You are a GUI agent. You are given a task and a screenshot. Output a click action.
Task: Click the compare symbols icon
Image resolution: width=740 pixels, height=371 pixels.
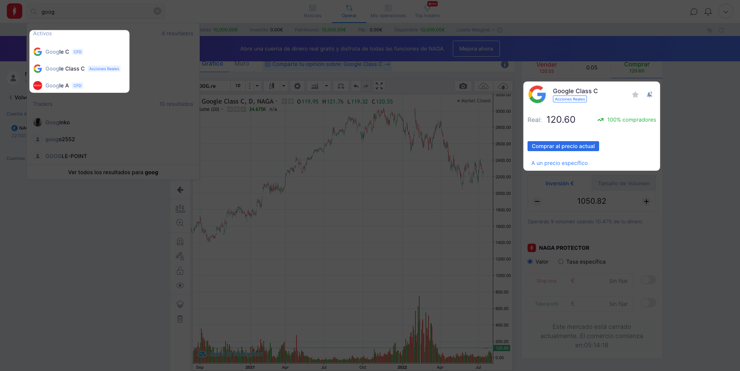click(x=340, y=86)
